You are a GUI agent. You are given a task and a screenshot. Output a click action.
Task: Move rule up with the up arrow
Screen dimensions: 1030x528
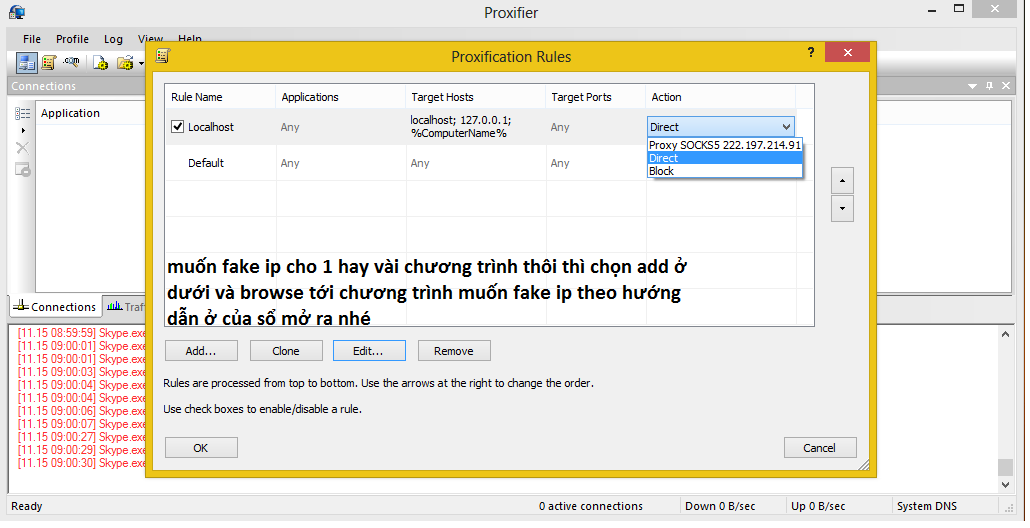(x=842, y=181)
